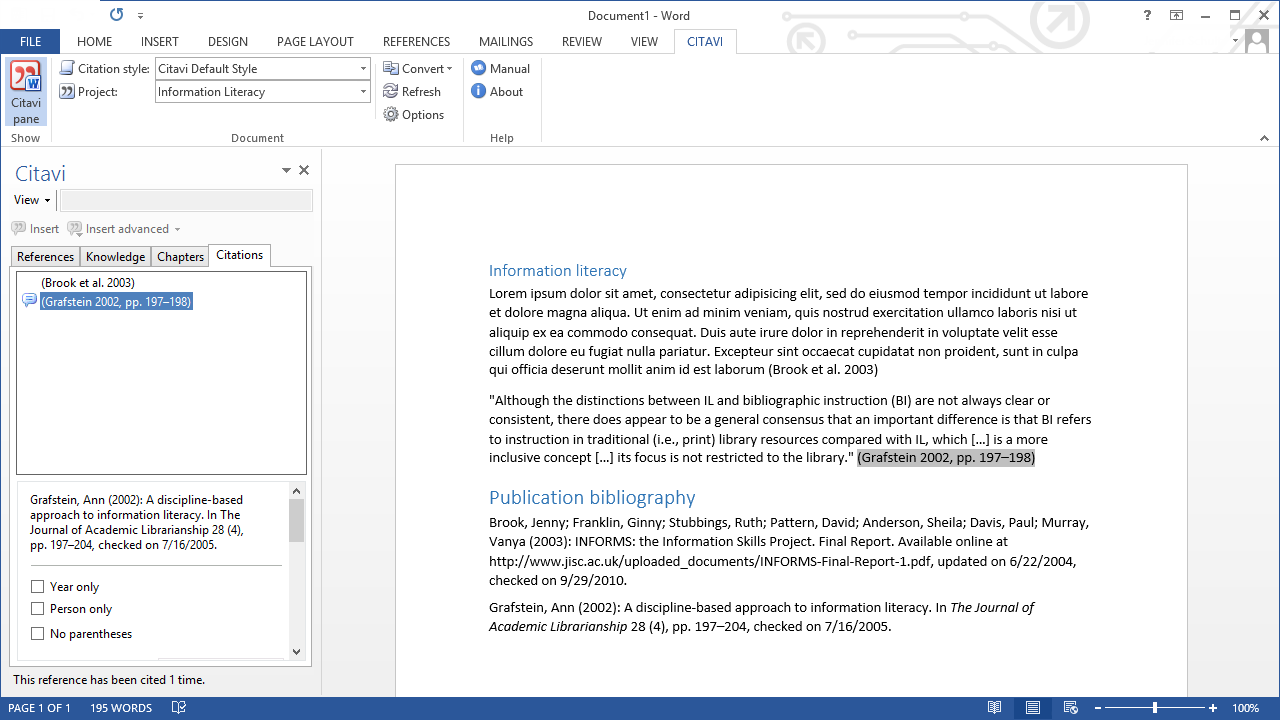Refresh the Citavi document

[x=412, y=91]
